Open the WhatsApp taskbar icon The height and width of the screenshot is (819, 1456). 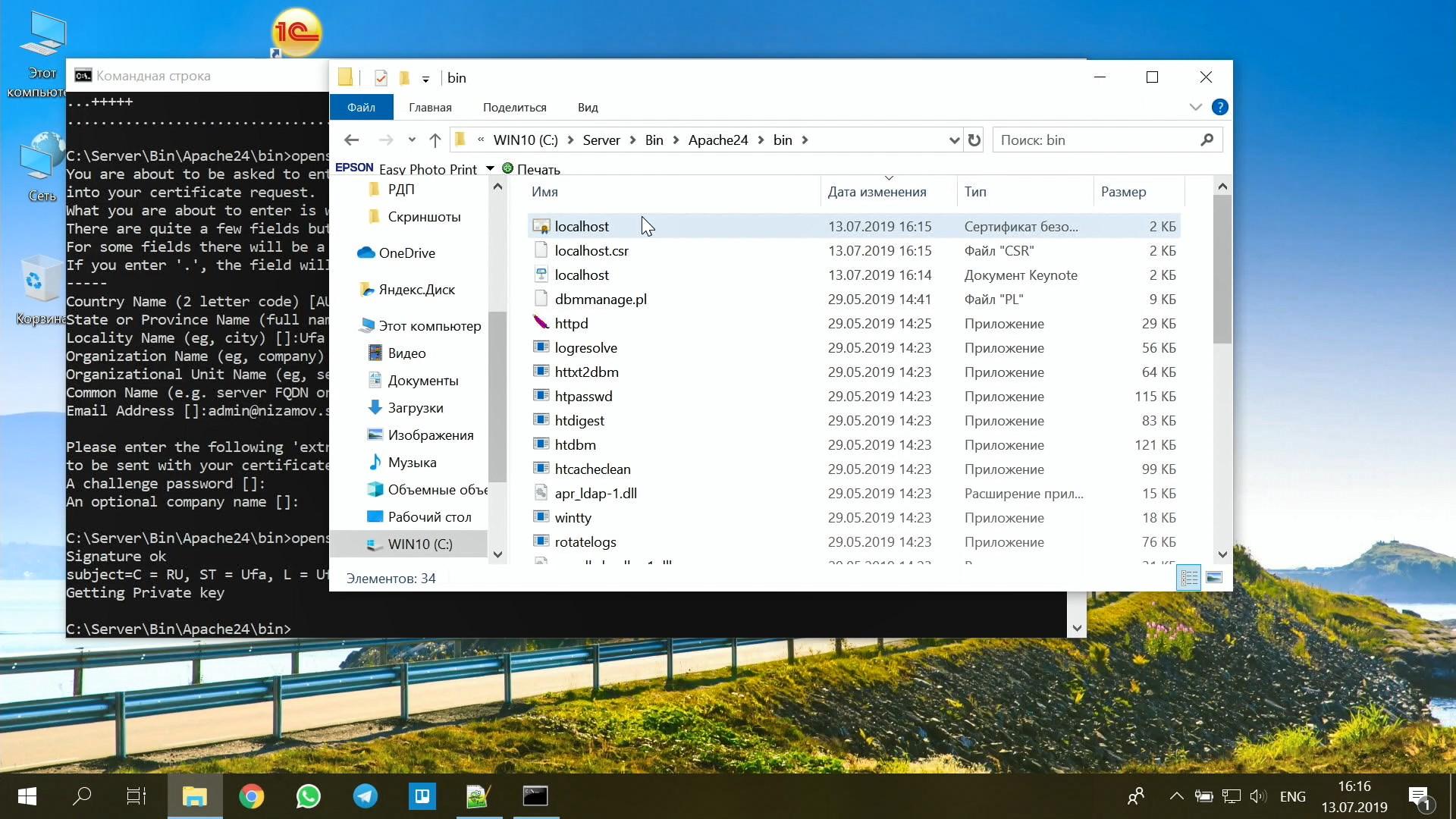309,796
